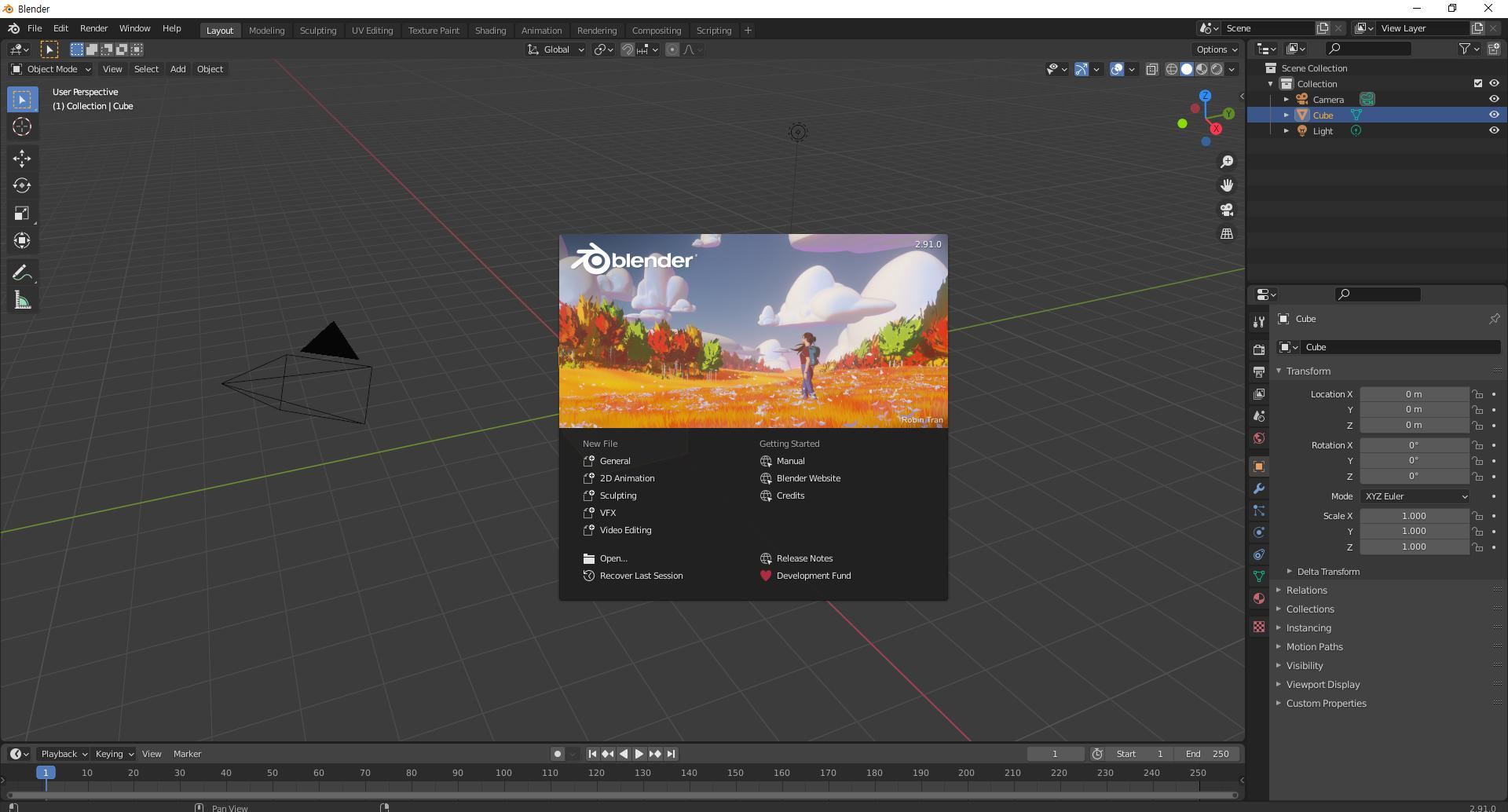The width and height of the screenshot is (1508, 812).
Task: Open the Development Fund link
Action: click(x=806, y=576)
